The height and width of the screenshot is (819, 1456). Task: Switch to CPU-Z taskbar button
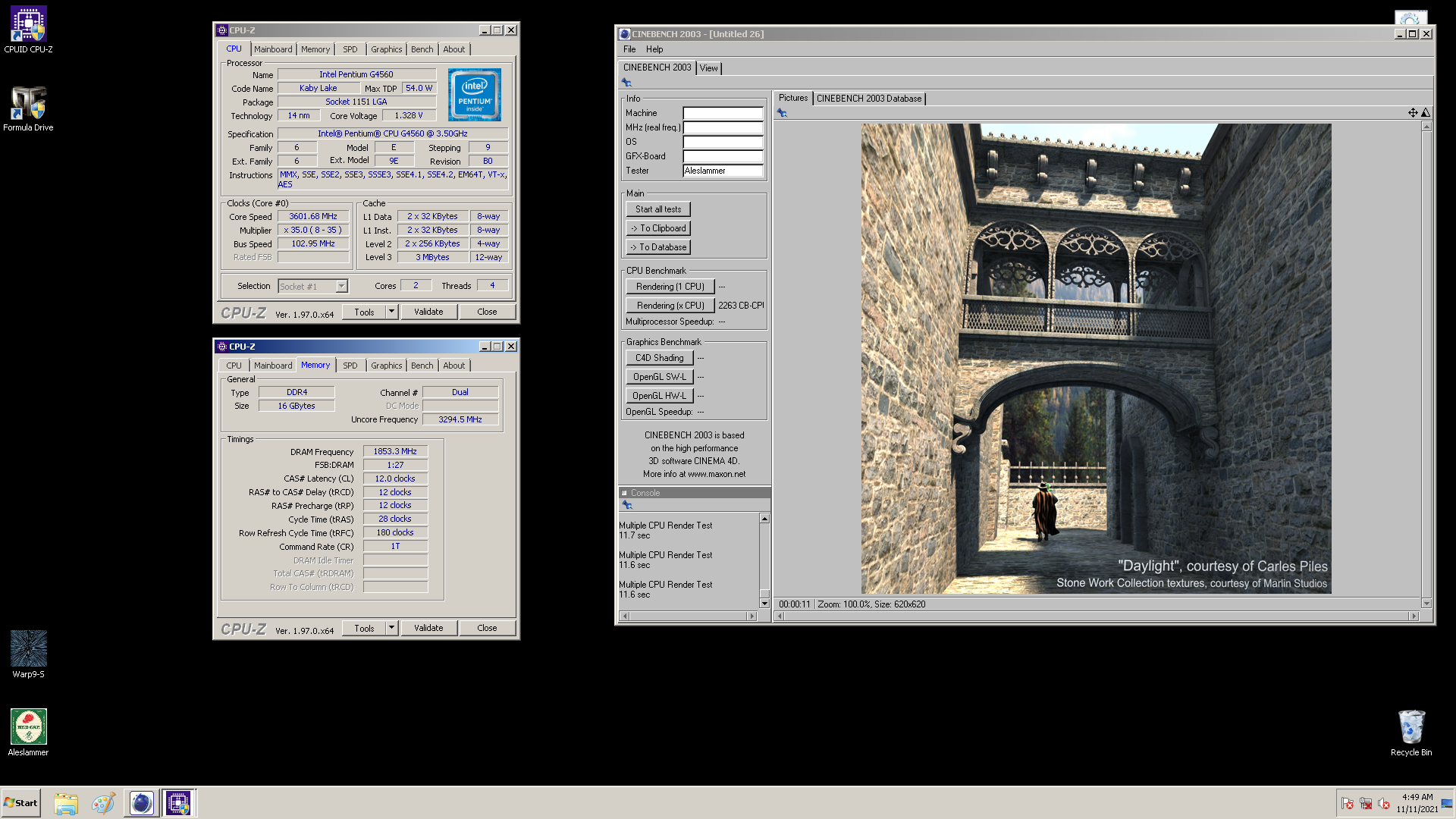[x=179, y=803]
